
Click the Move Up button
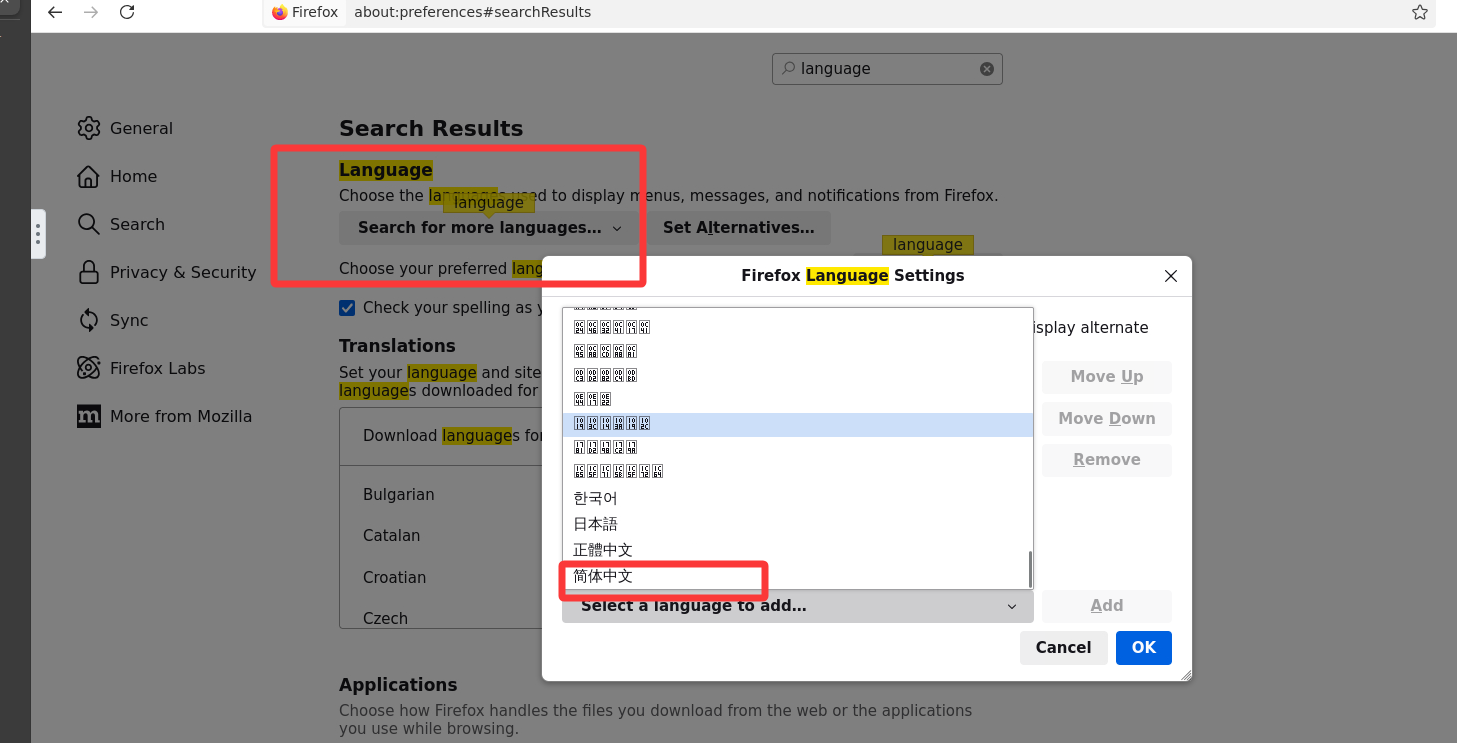click(x=1107, y=377)
